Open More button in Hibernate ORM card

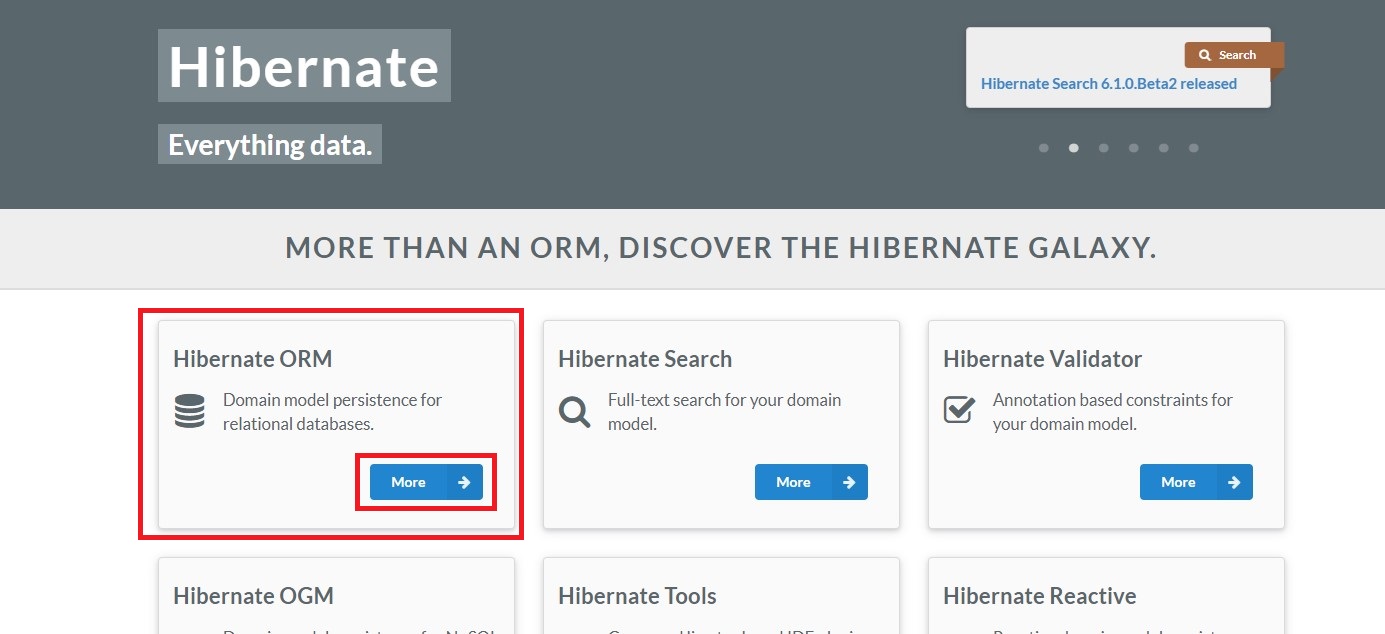click(426, 482)
